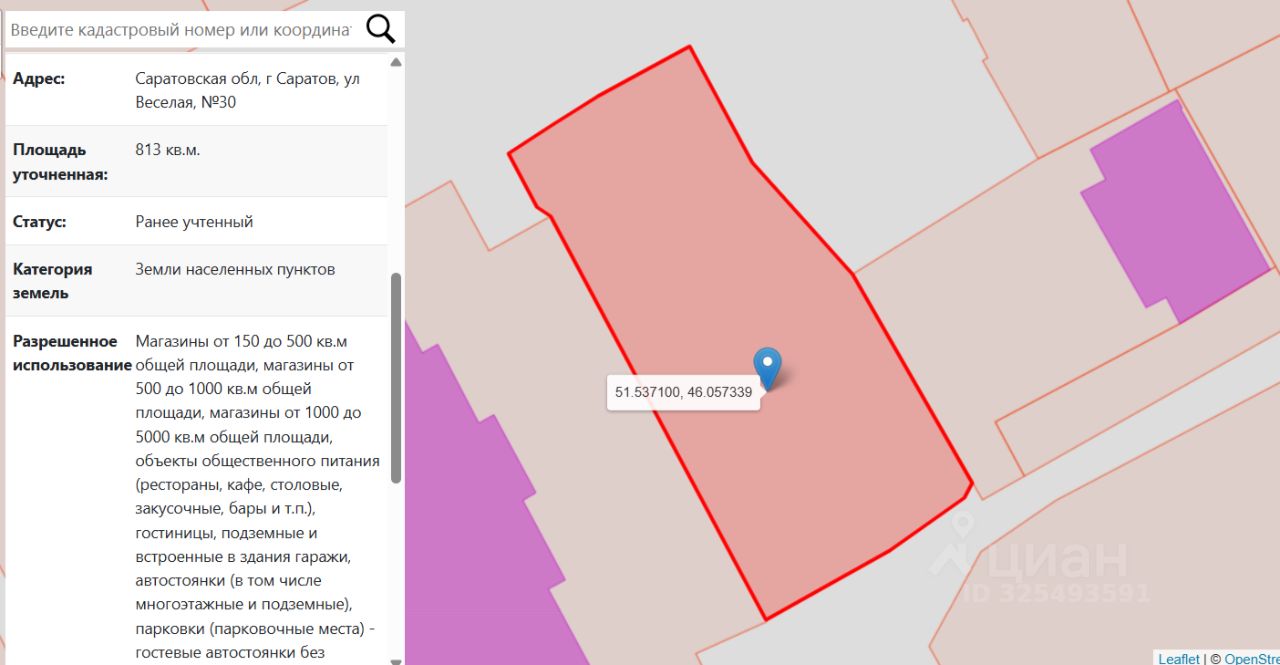
Task: Click the magnifying glass search icon
Action: pos(381,29)
